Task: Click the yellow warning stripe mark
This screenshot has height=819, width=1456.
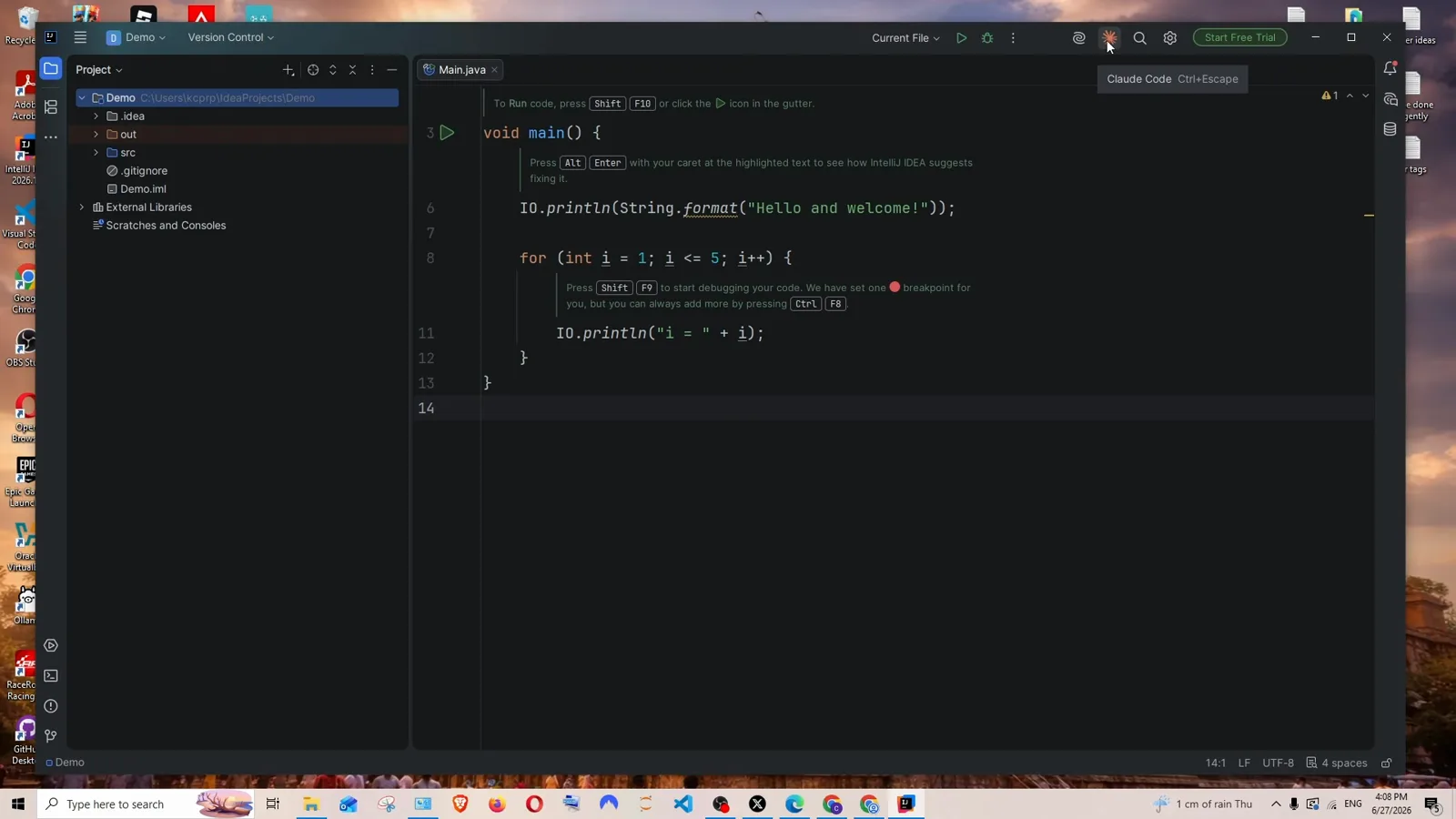Action: (1369, 216)
